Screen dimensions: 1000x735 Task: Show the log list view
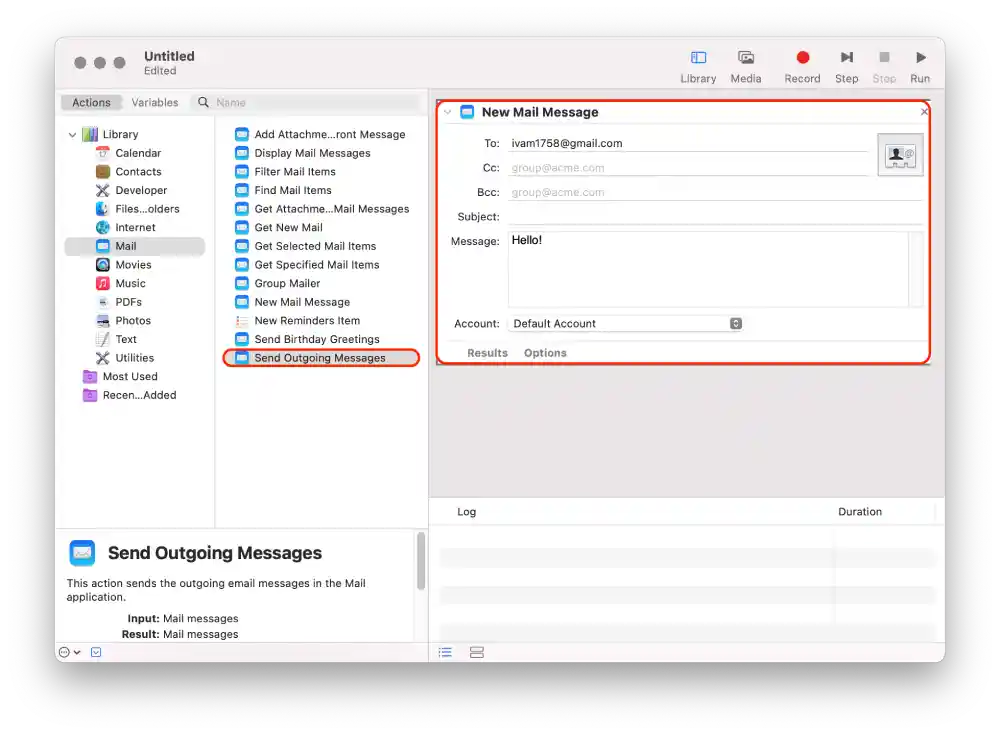click(445, 652)
